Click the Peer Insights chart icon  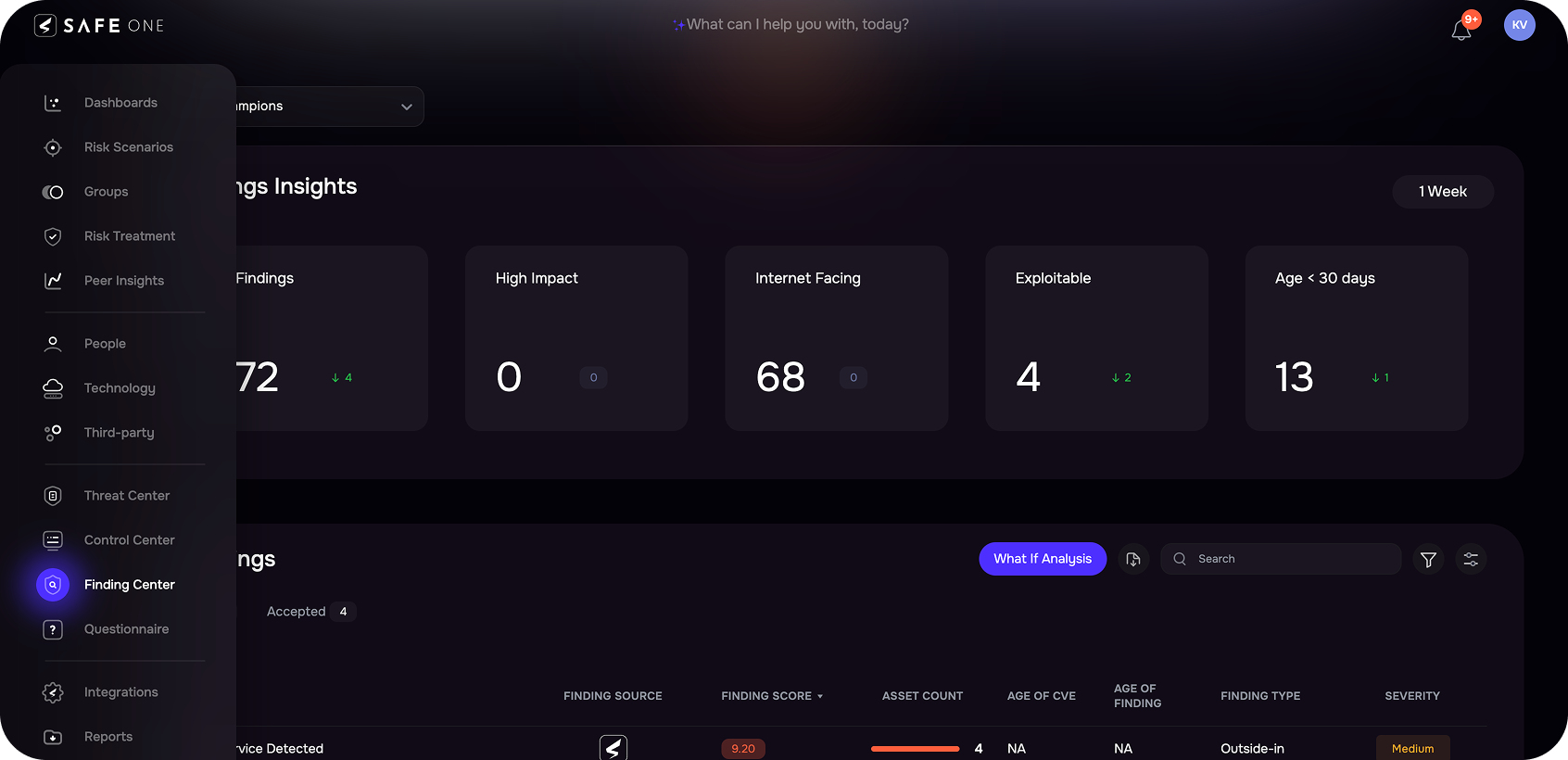point(53,281)
